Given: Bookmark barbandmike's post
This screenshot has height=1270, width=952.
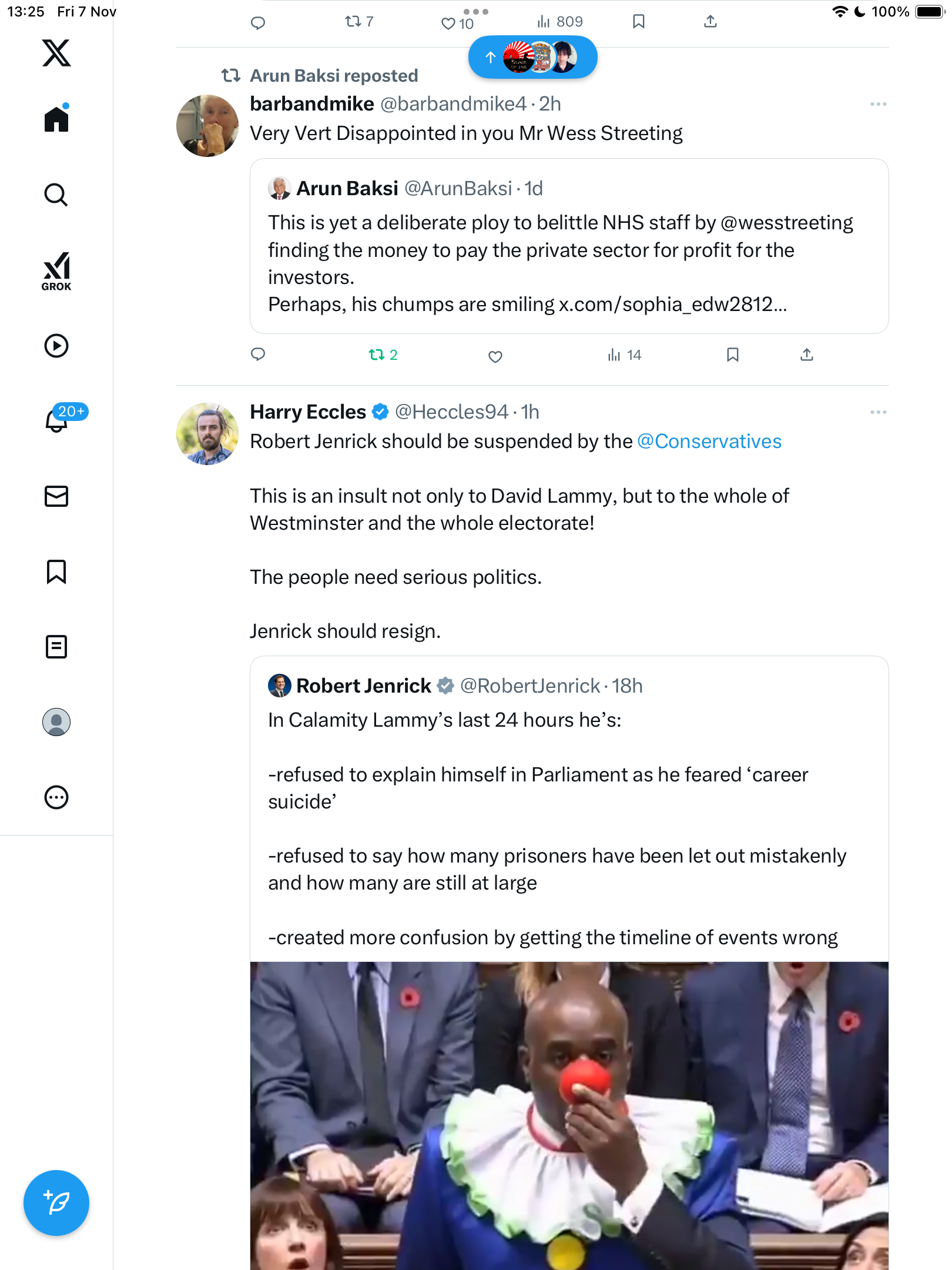Looking at the screenshot, I should pos(732,355).
